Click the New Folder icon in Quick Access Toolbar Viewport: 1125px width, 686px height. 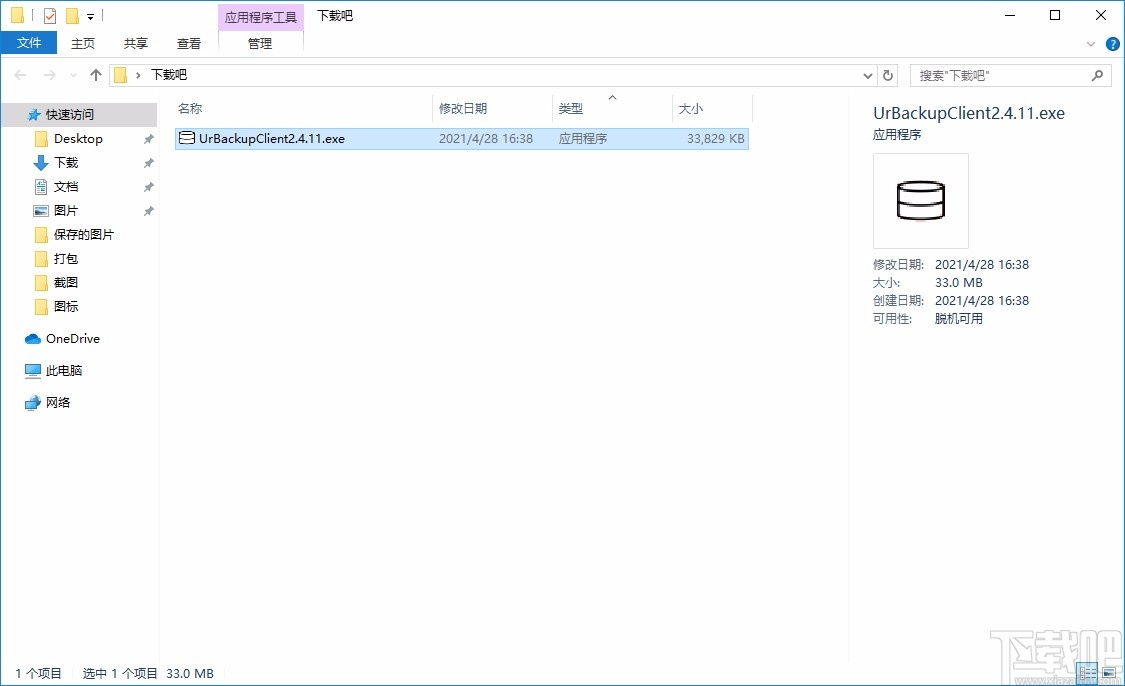tap(71, 15)
